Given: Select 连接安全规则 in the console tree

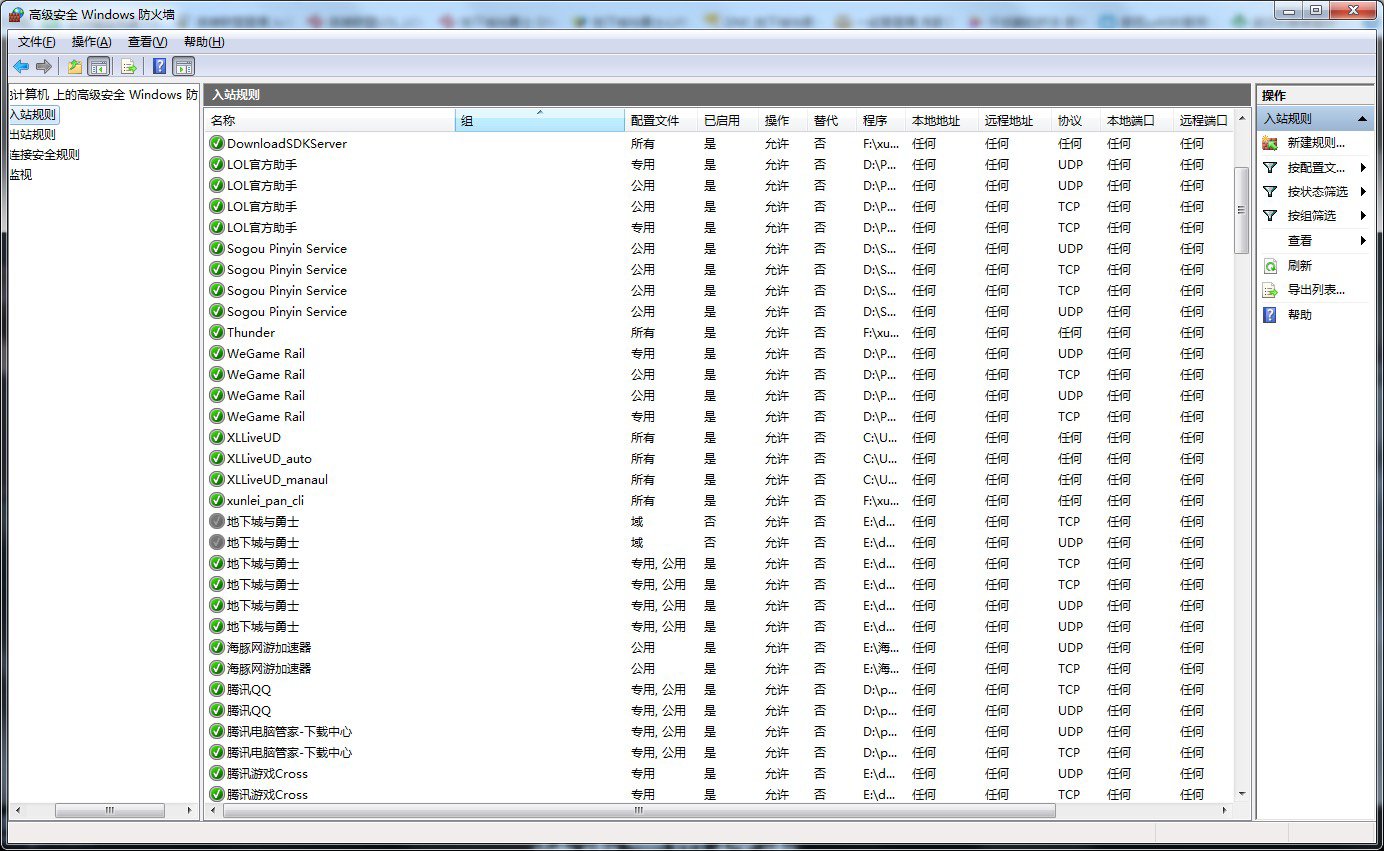Looking at the screenshot, I should pos(45,155).
